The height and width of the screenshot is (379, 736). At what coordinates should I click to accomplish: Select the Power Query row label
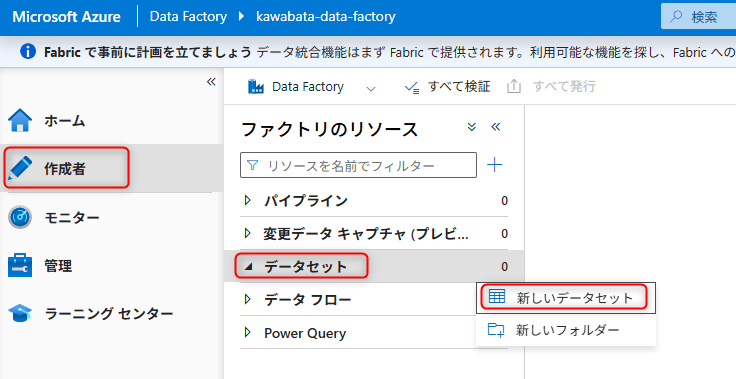click(305, 333)
